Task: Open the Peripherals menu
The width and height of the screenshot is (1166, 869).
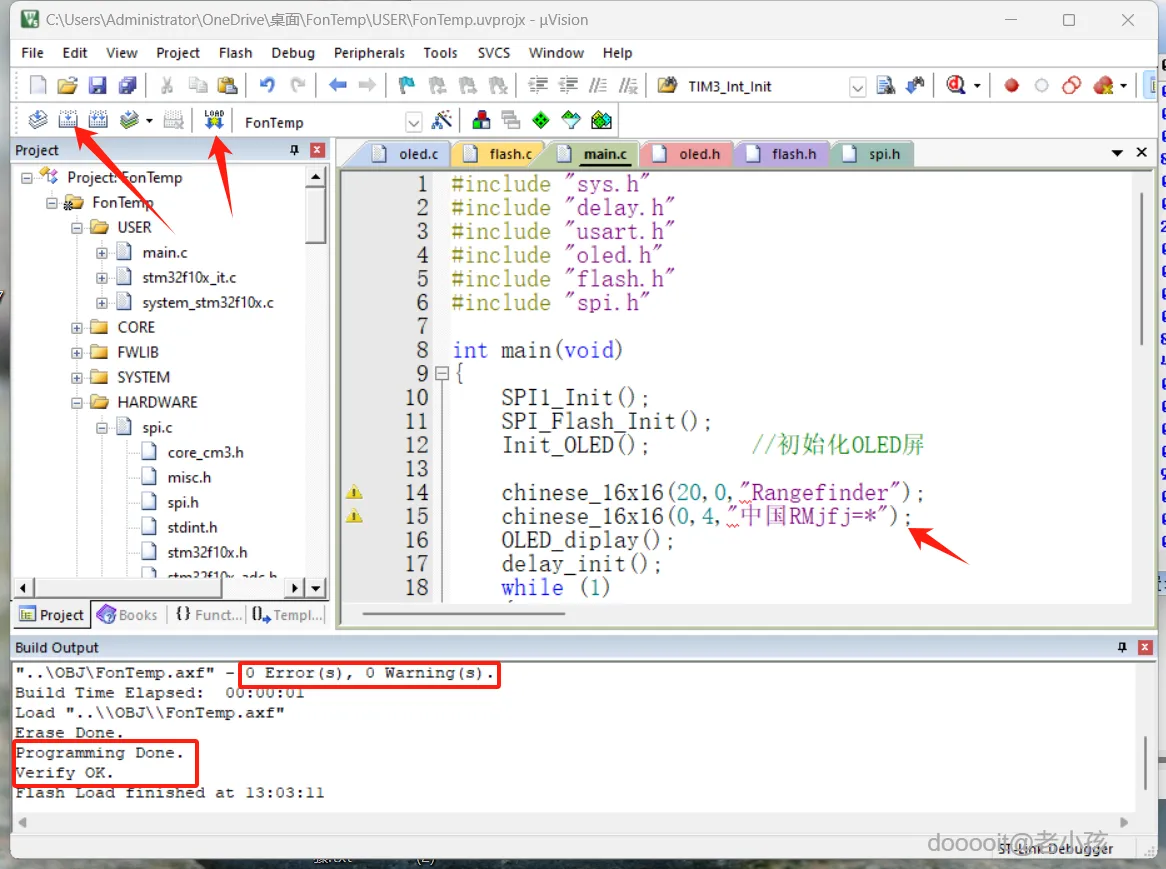Action: pyautogui.click(x=369, y=53)
